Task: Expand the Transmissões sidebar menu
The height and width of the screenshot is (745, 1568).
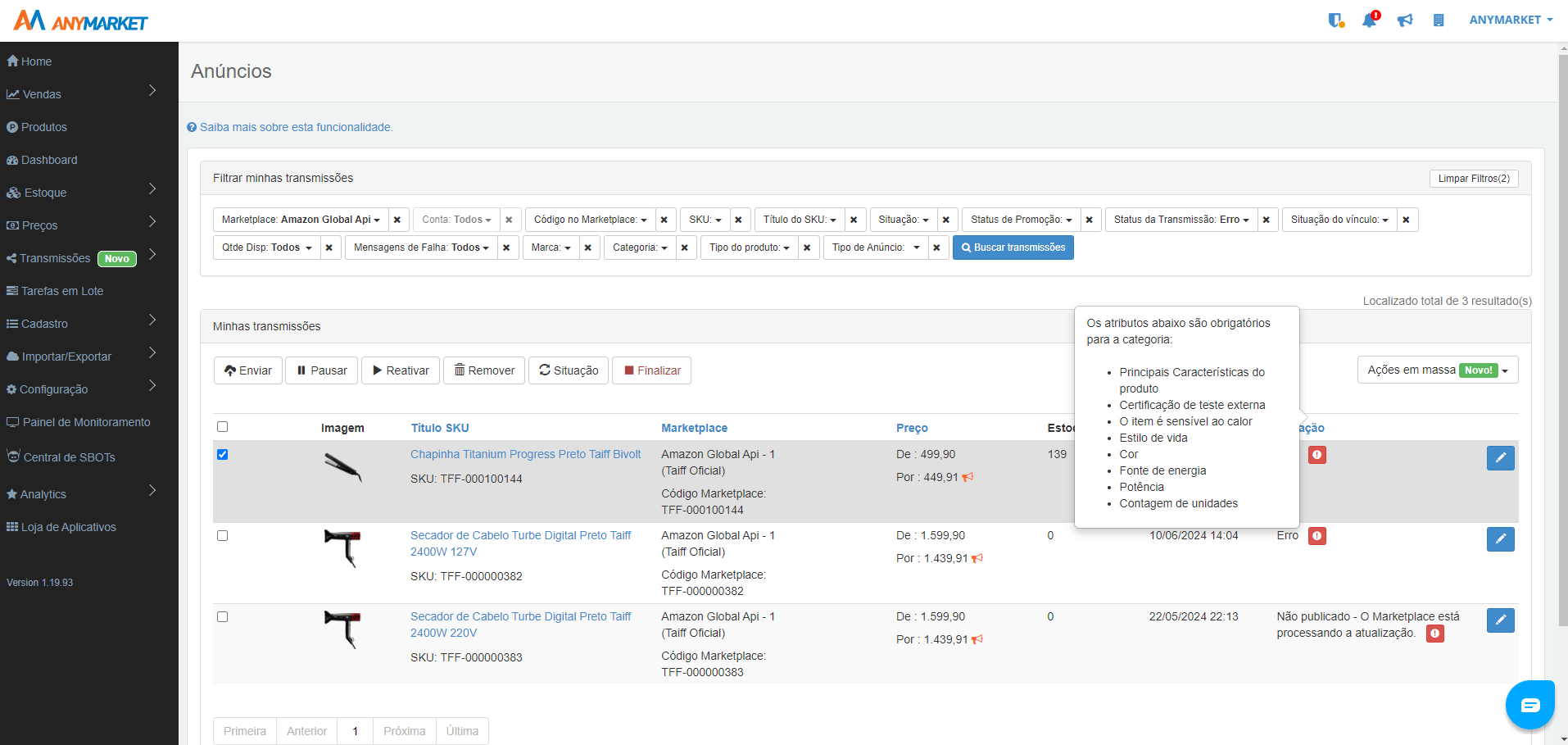Action: click(82, 258)
